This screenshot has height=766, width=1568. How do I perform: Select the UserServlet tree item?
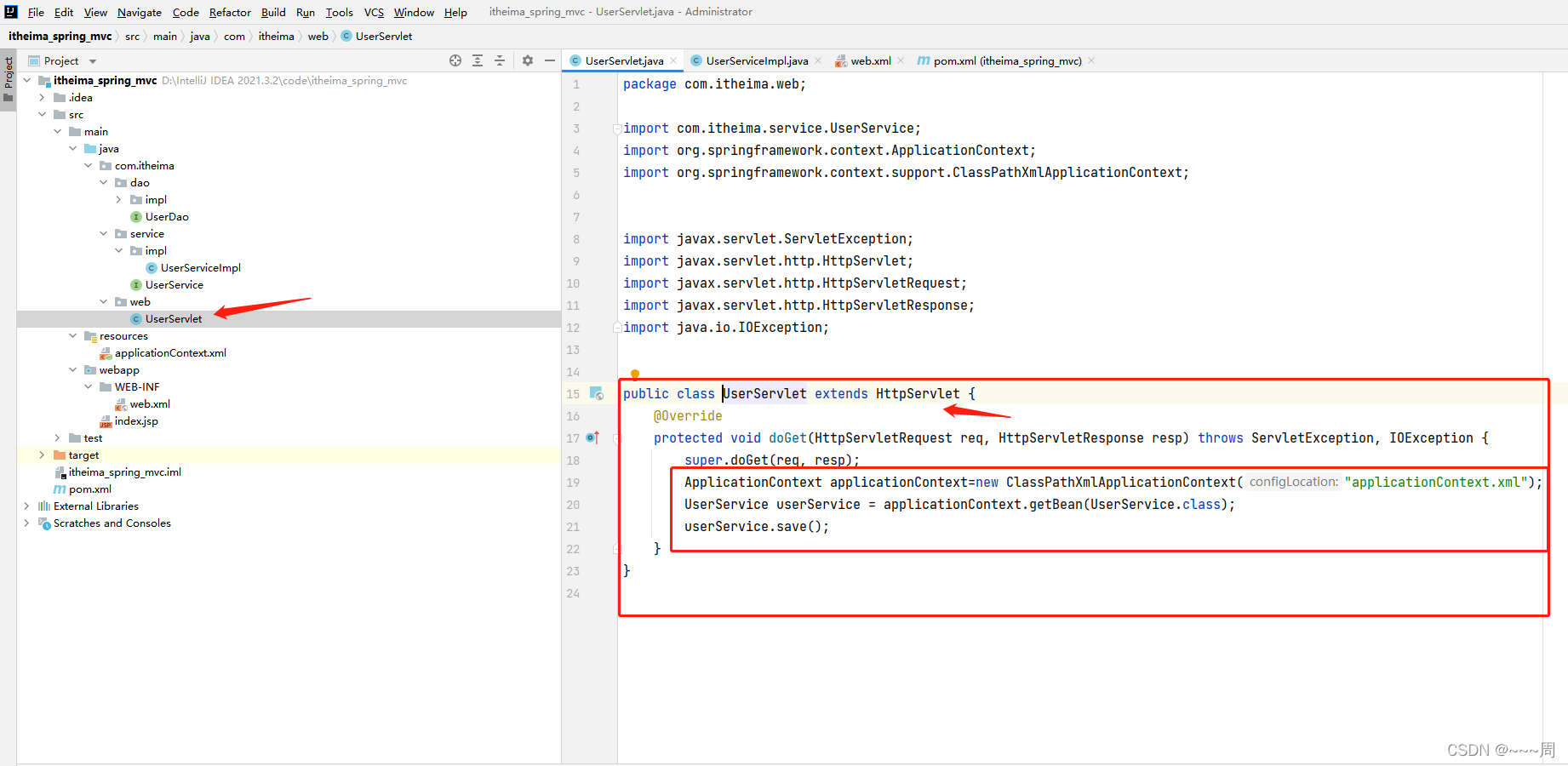[174, 319]
